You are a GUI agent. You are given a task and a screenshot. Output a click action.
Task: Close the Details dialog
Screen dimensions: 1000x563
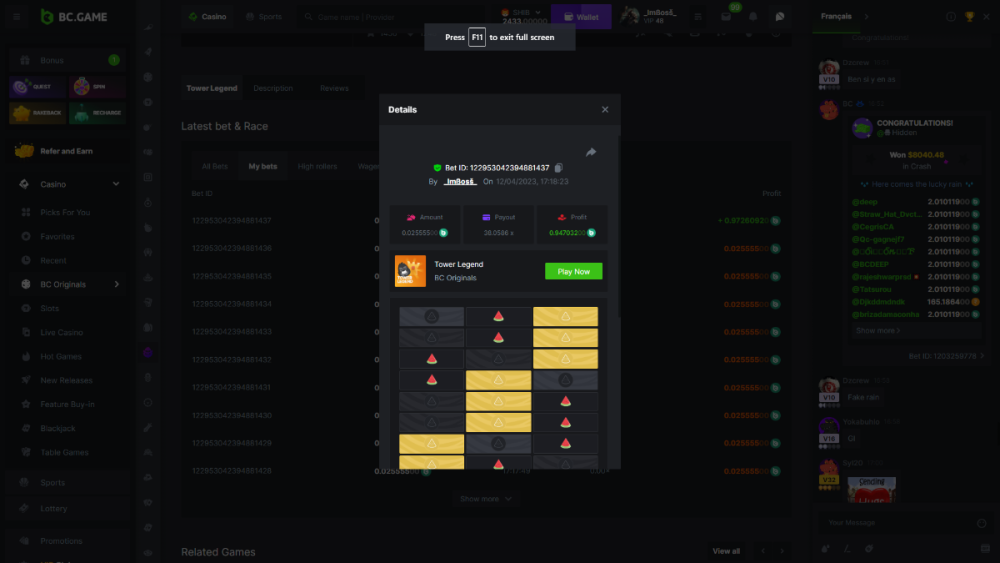tap(605, 110)
